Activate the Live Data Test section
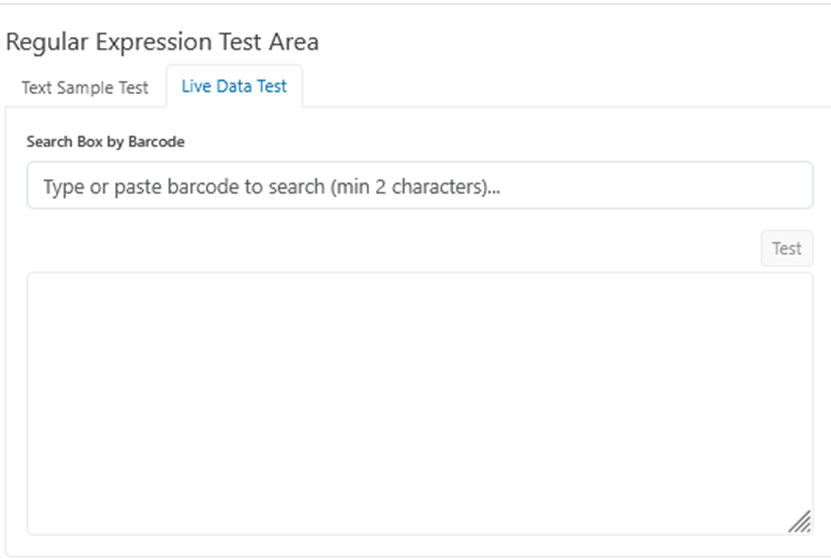Viewport: 831px width, 559px height. pos(234,86)
